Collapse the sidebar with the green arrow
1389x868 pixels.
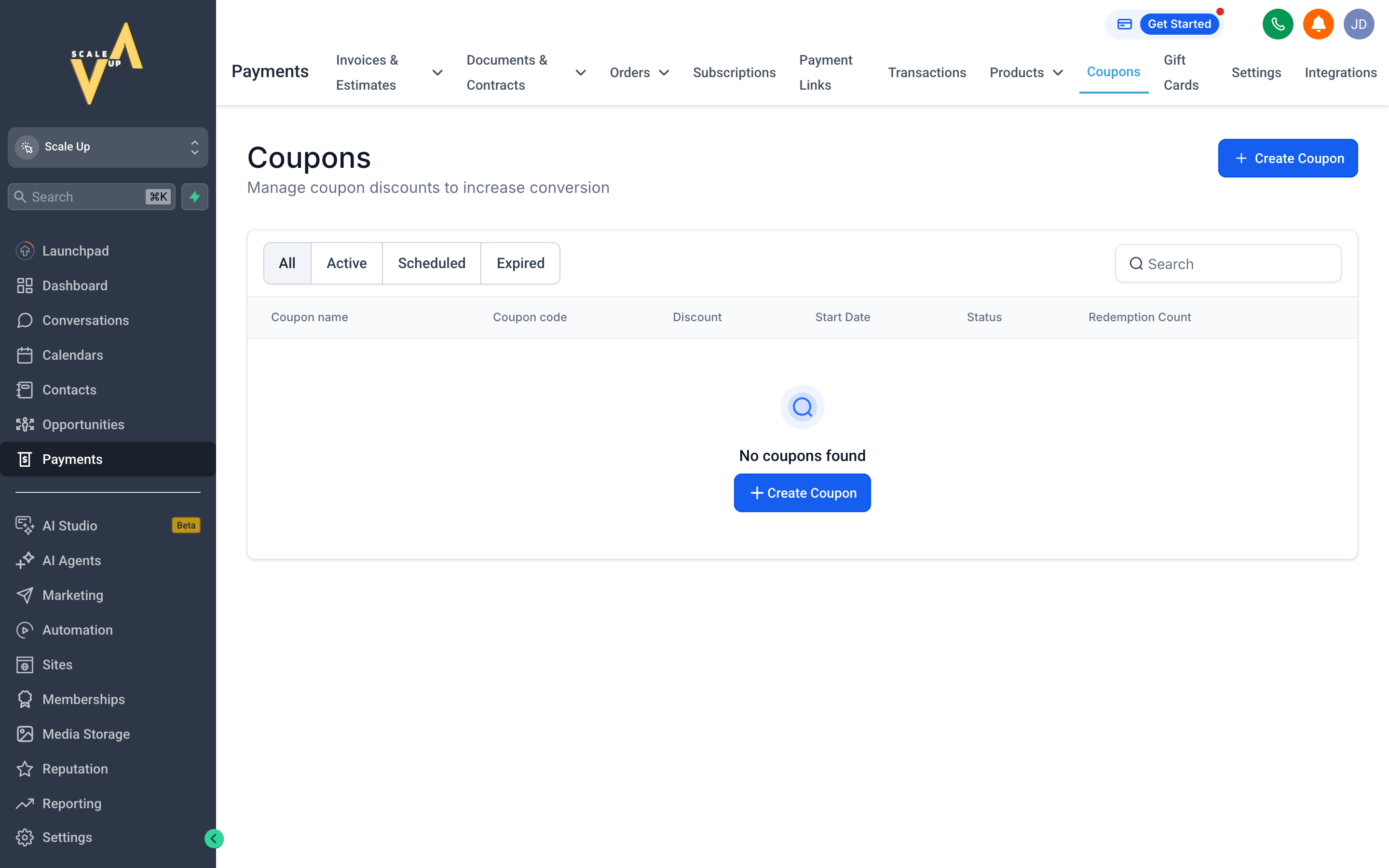tap(214, 839)
